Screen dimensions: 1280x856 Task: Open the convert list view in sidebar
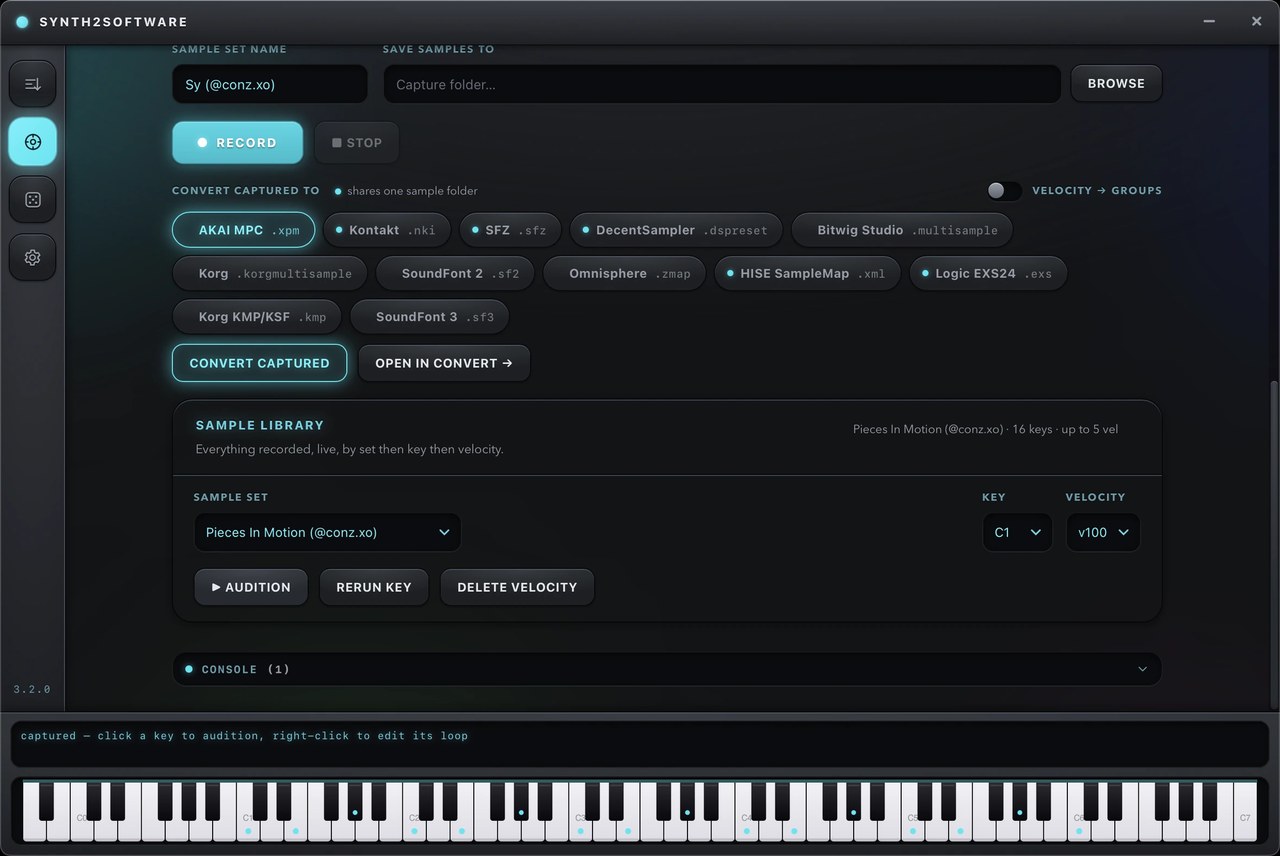(33, 84)
